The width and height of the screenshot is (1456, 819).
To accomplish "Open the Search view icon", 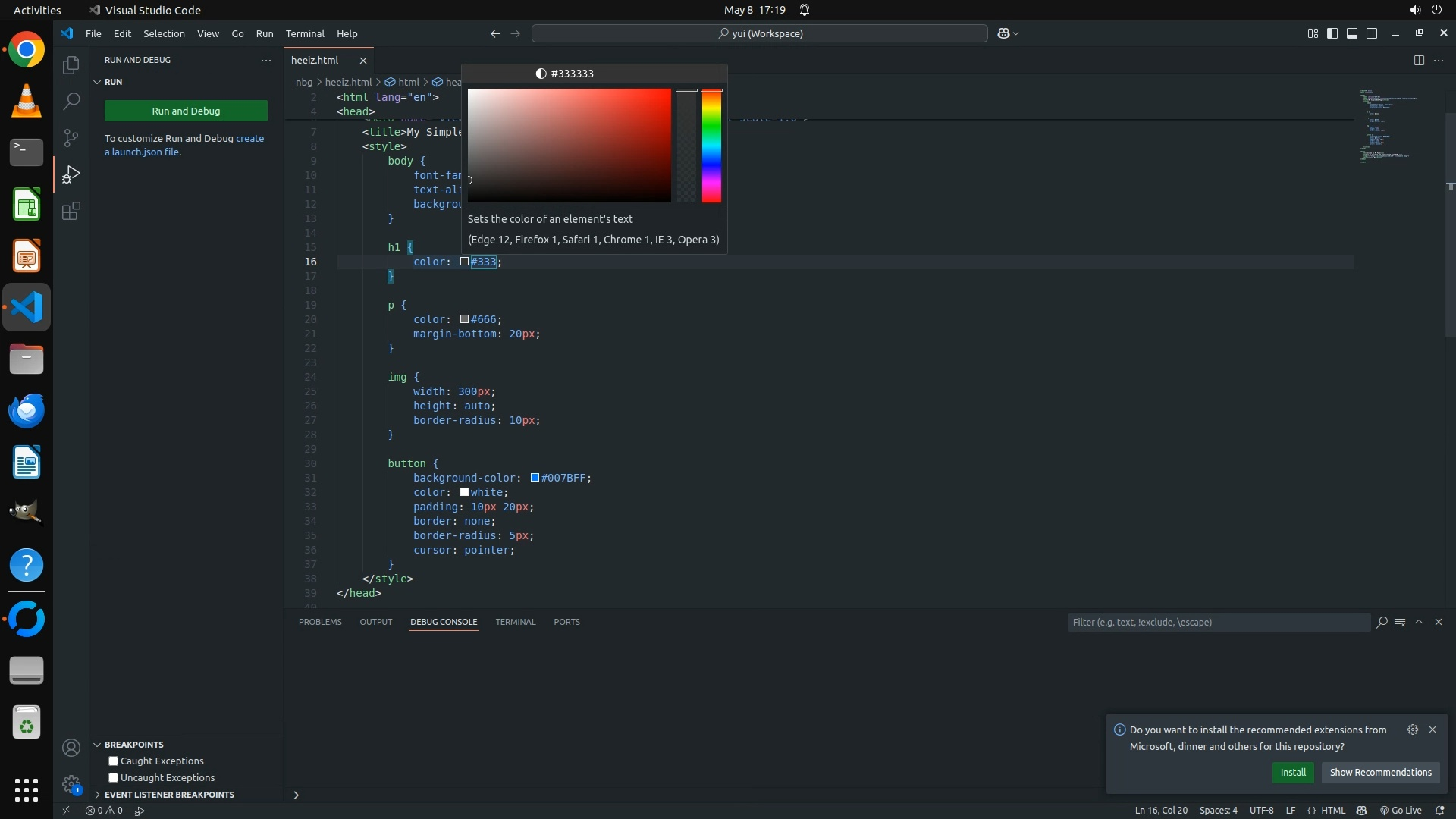I will pyautogui.click(x=71, y=101).
